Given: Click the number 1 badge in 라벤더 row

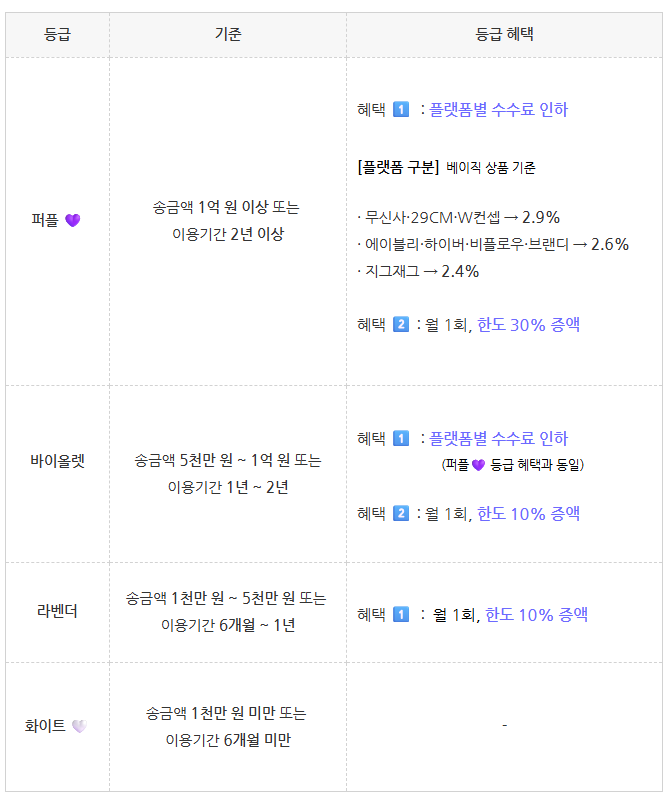Looking at the screenshot, I should pyautogui.click(x=400, y=615).
